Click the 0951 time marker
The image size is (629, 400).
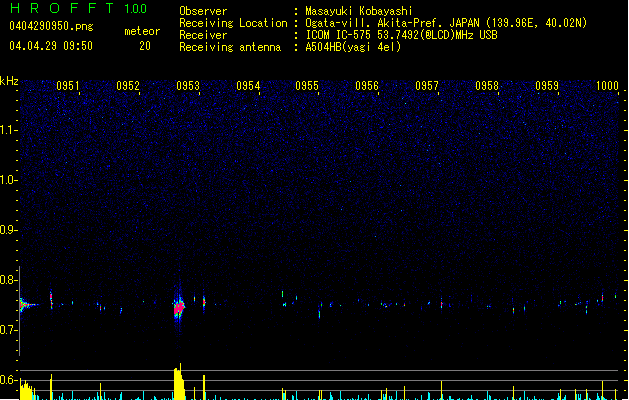[67, 85]
